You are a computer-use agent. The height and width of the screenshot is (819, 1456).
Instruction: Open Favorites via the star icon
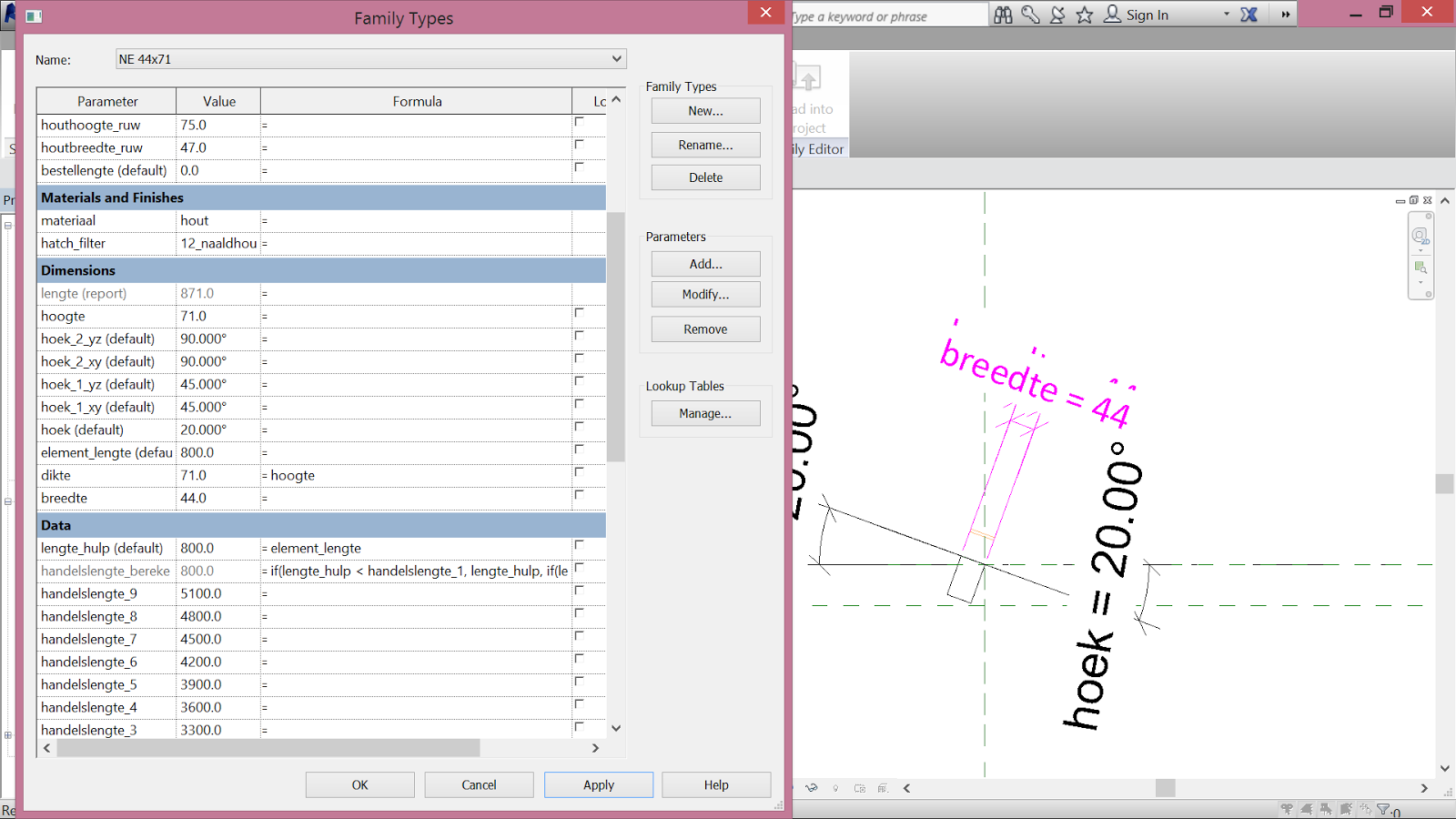(x=1085, y=15)
